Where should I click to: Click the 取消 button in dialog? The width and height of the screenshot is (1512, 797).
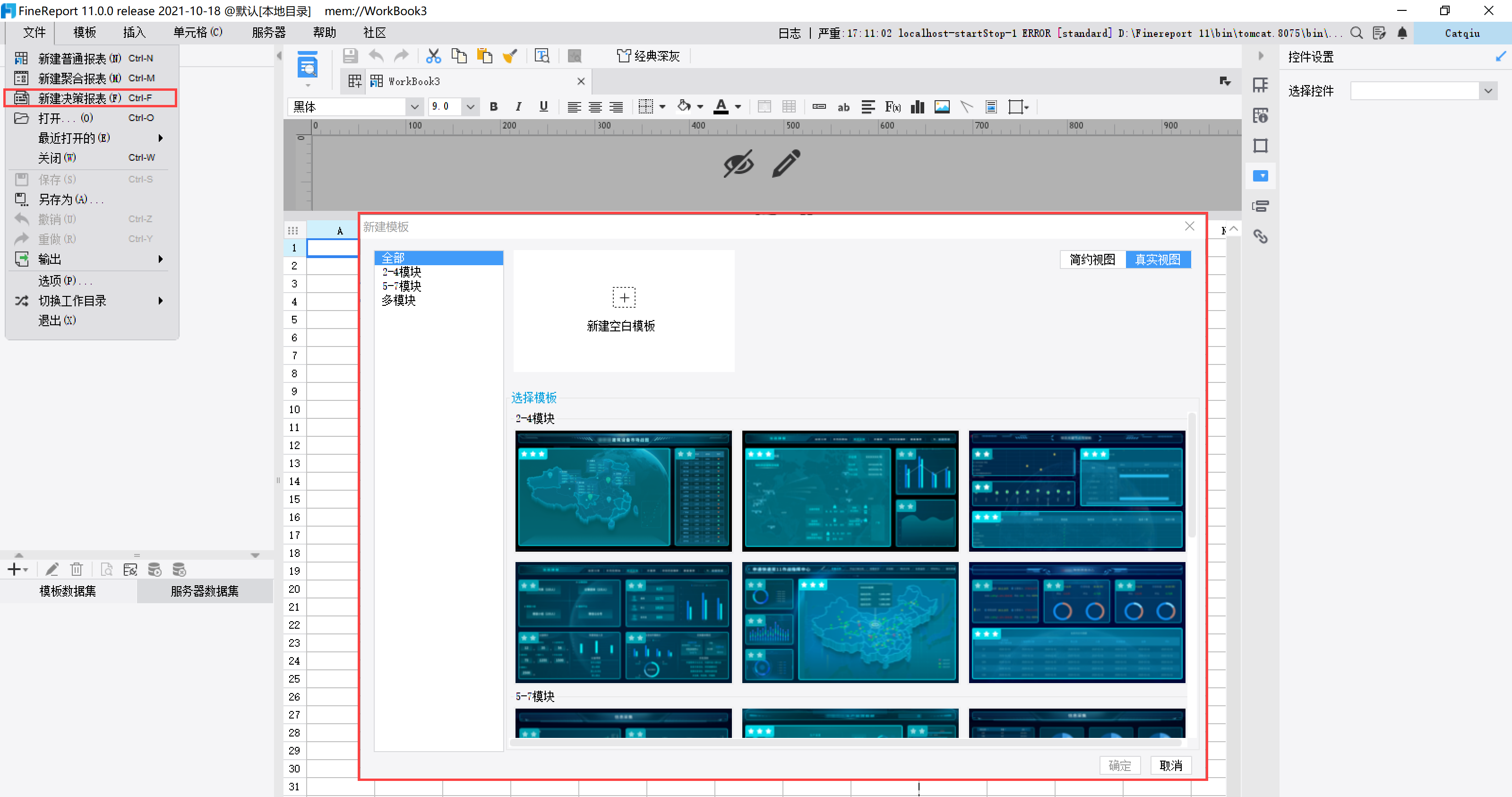(x=1170, y=765)
